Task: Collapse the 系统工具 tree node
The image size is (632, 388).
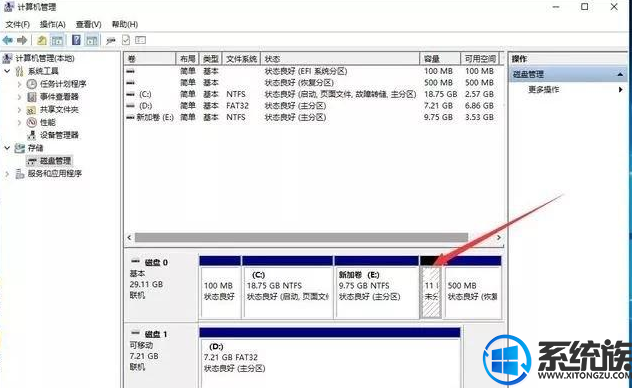Action: click(x=7, y=71)
